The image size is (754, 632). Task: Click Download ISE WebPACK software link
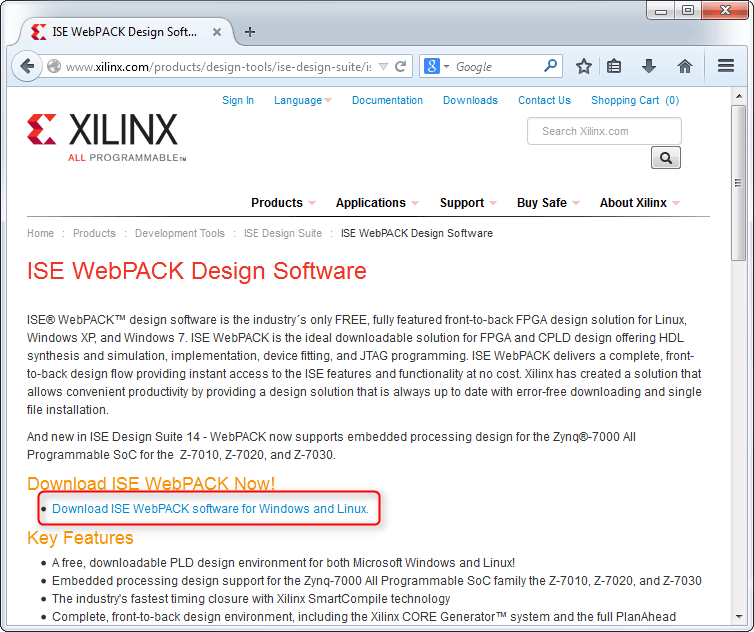pos(210,509)
